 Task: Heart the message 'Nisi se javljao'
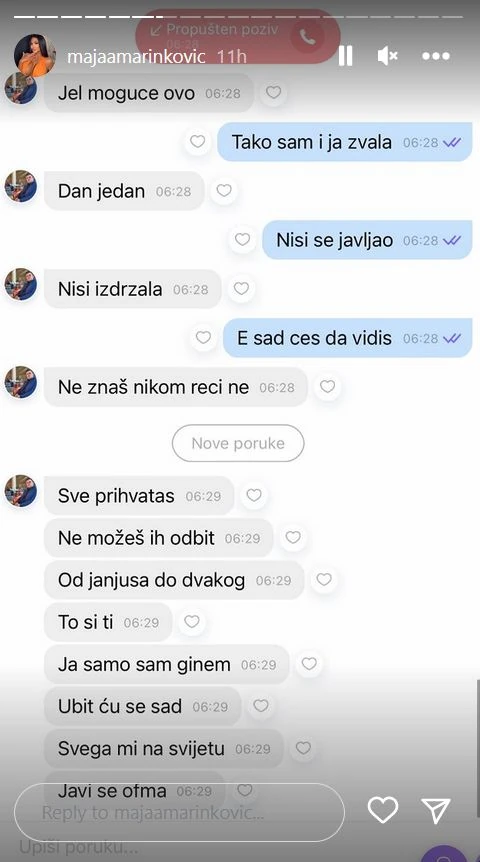(x=242, y=240)
